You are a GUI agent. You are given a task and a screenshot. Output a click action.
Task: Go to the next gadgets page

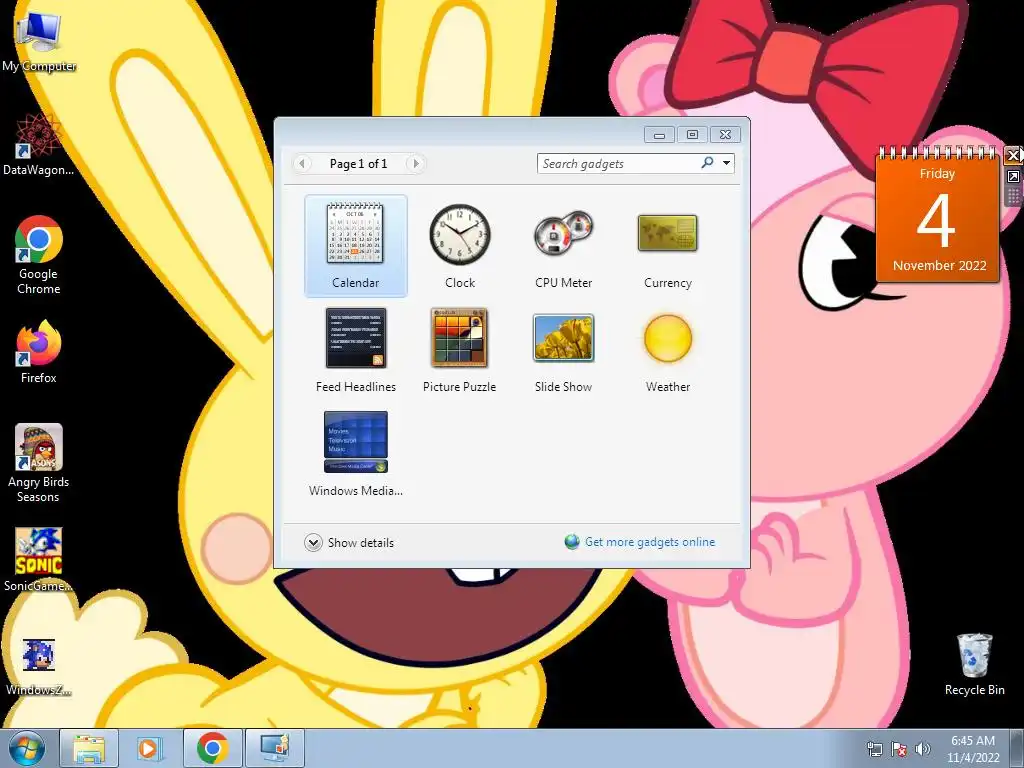point(415,163)
